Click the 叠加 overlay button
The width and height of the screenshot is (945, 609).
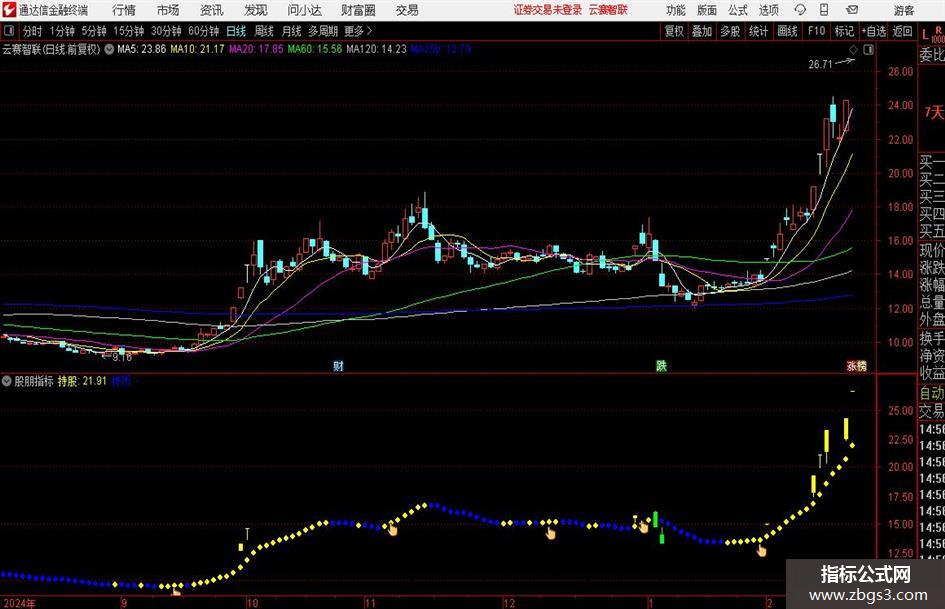(x=702, y=31)
